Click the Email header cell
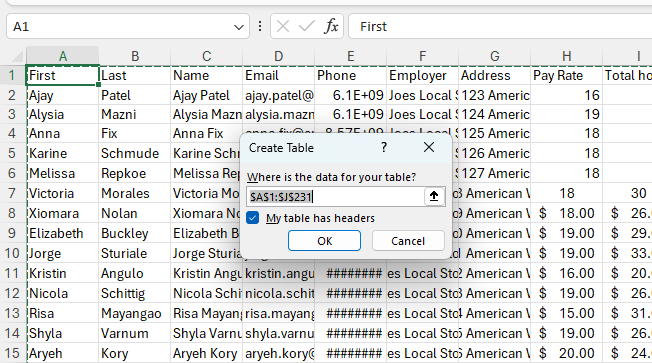This screenshot has height=363, width=652. tap(279, 75)
